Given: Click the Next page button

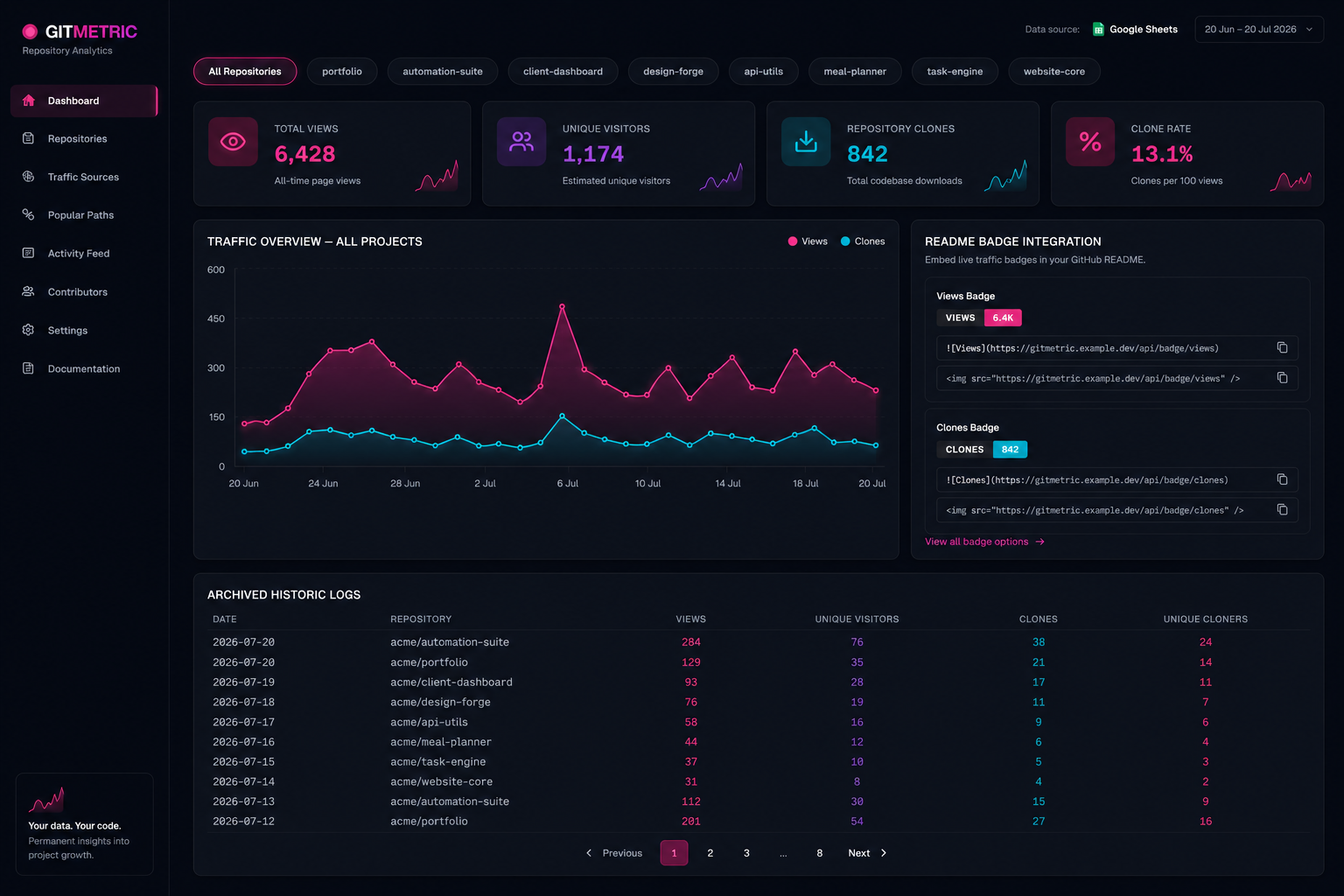Looking at the screenshot, I should pyautogui.click(x=867, y=853).
